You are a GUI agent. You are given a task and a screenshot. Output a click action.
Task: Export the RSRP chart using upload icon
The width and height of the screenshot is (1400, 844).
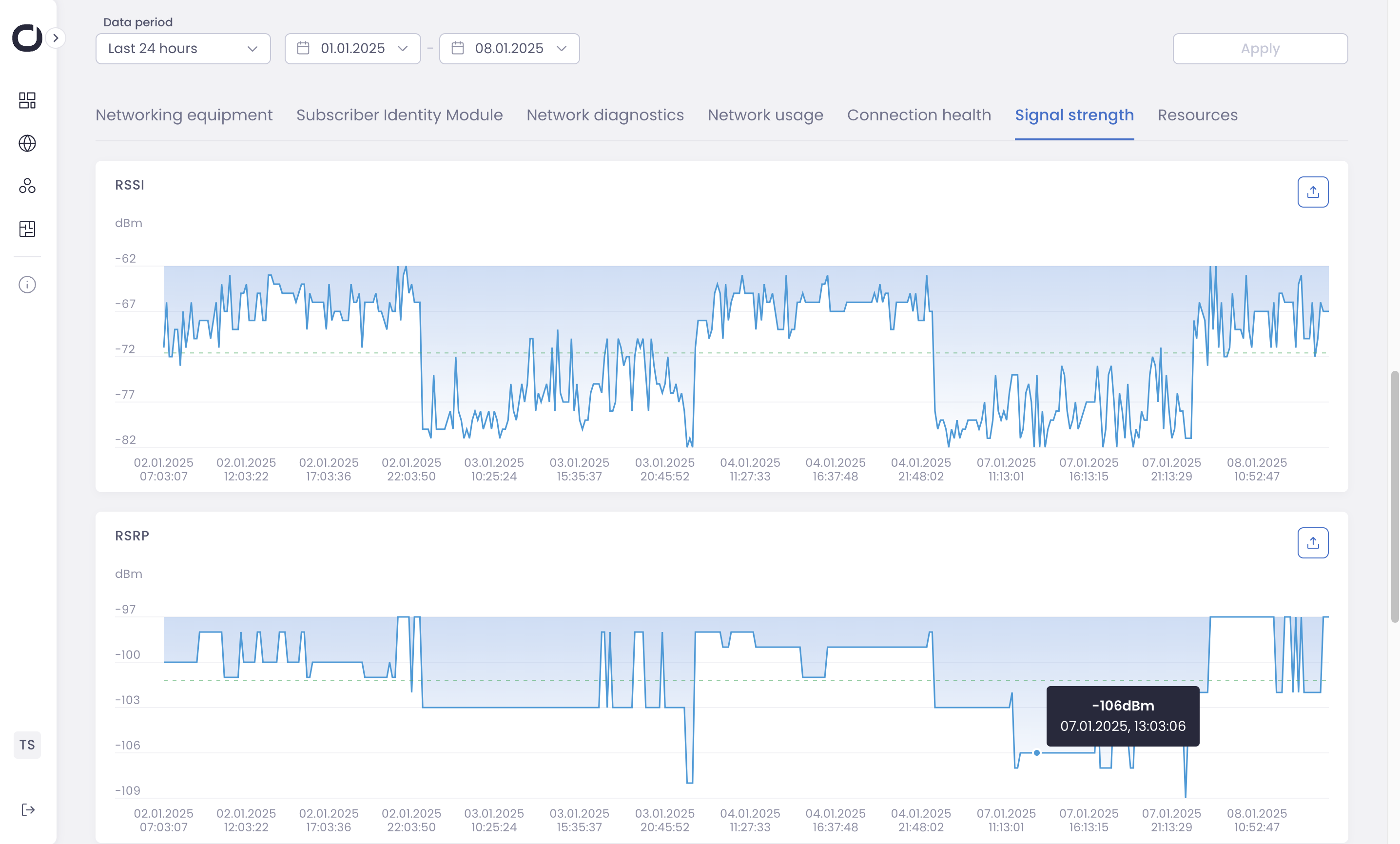[1312, 543]
